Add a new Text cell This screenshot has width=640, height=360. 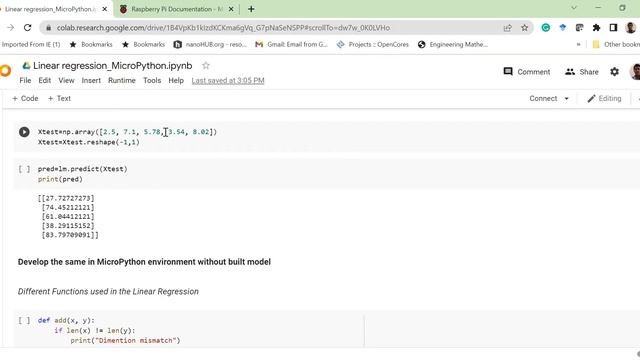tap(59, 98)
